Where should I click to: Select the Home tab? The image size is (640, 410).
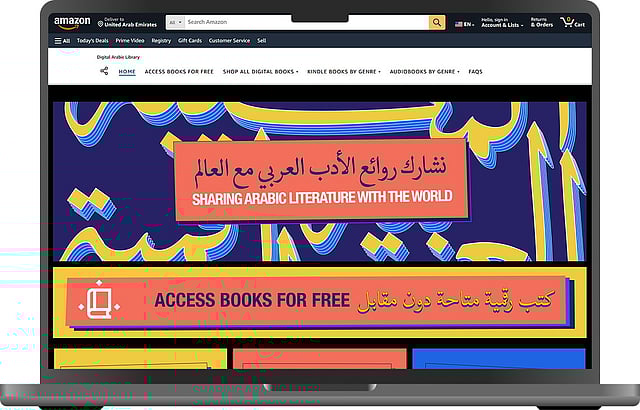(x=127, y=72)
